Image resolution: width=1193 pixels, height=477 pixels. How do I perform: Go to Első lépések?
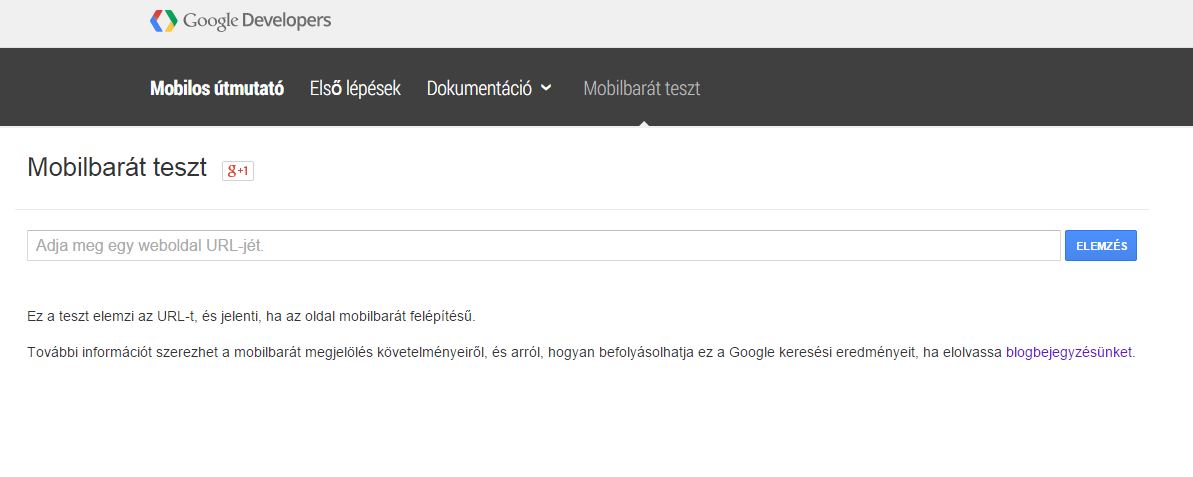[x=355, y=88]
